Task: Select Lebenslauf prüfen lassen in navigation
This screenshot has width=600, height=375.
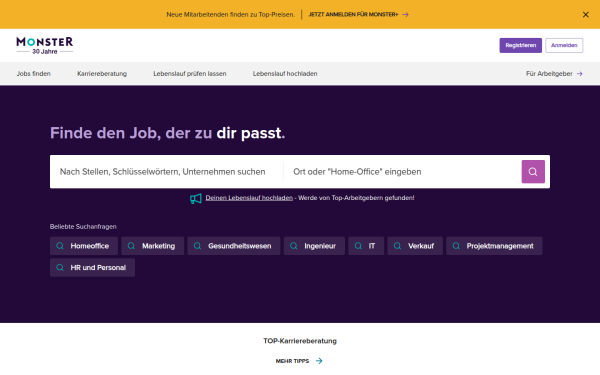Action: [x=190, y=74]
